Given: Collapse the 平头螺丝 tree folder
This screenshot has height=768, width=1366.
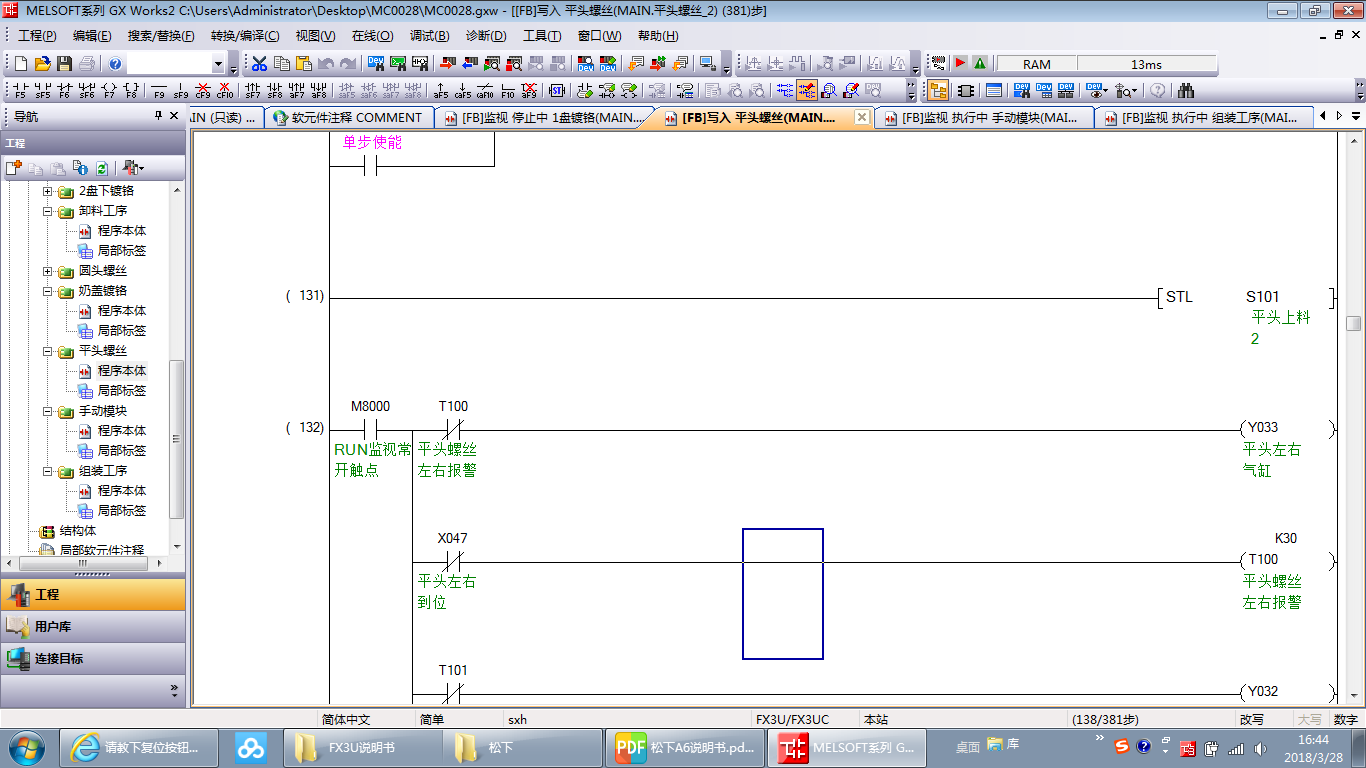Looking at the screenshot, I should (47, 351).
